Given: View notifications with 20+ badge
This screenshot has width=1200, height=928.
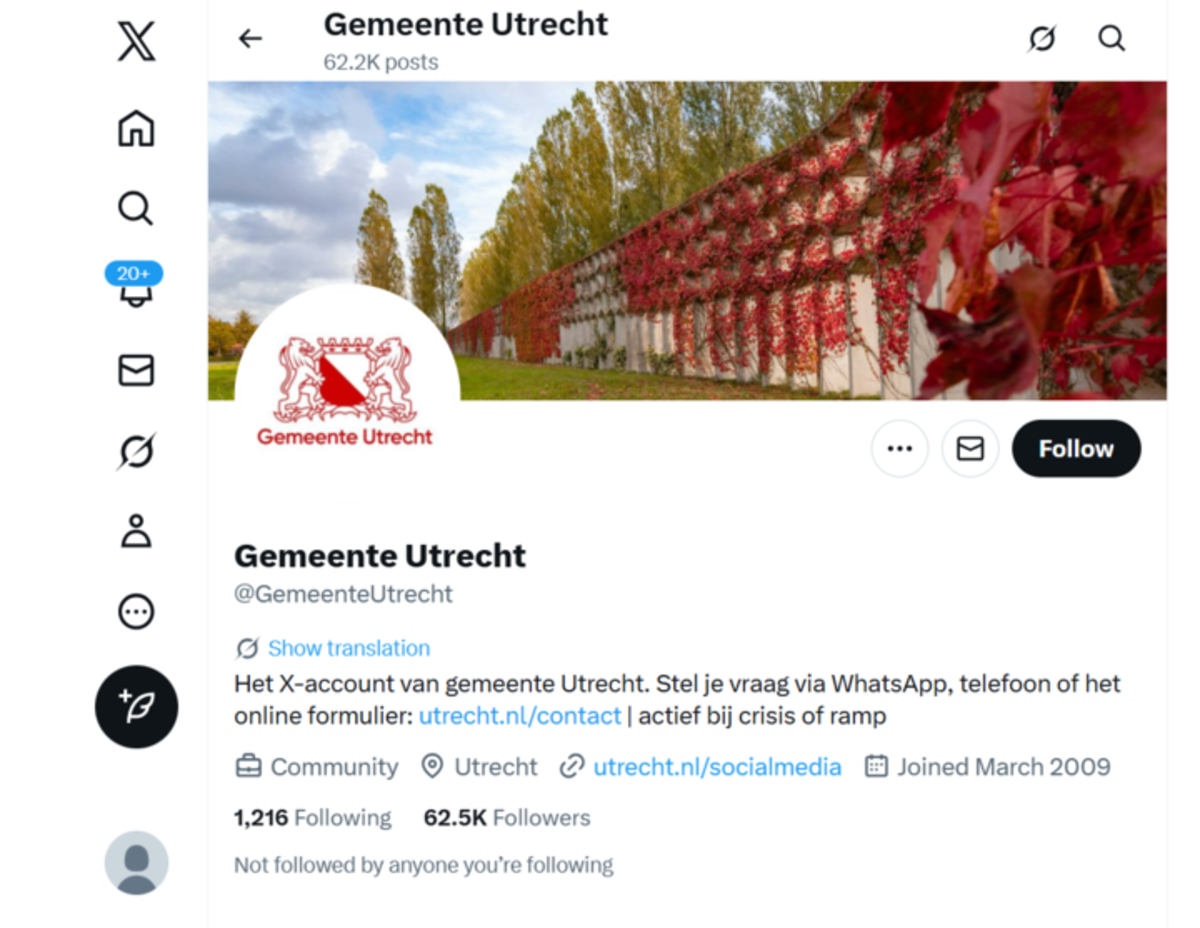Looking at the screenshot, I should [x=134, y=285].
